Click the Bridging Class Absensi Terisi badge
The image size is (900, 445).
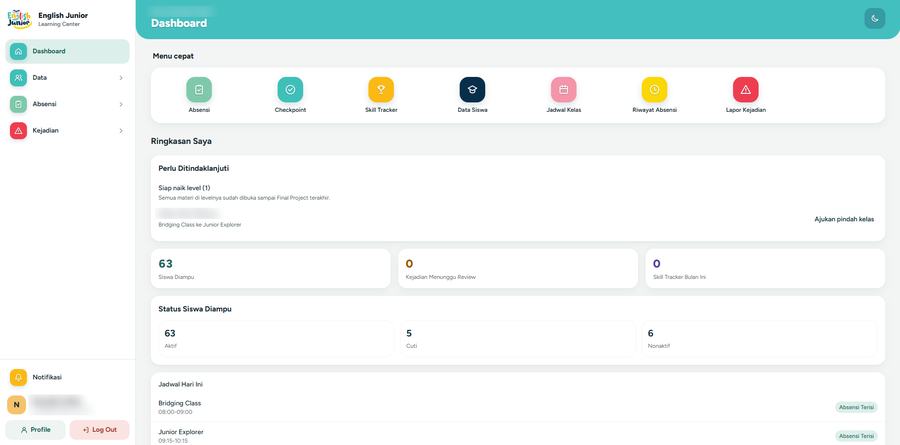pos(856,407)
